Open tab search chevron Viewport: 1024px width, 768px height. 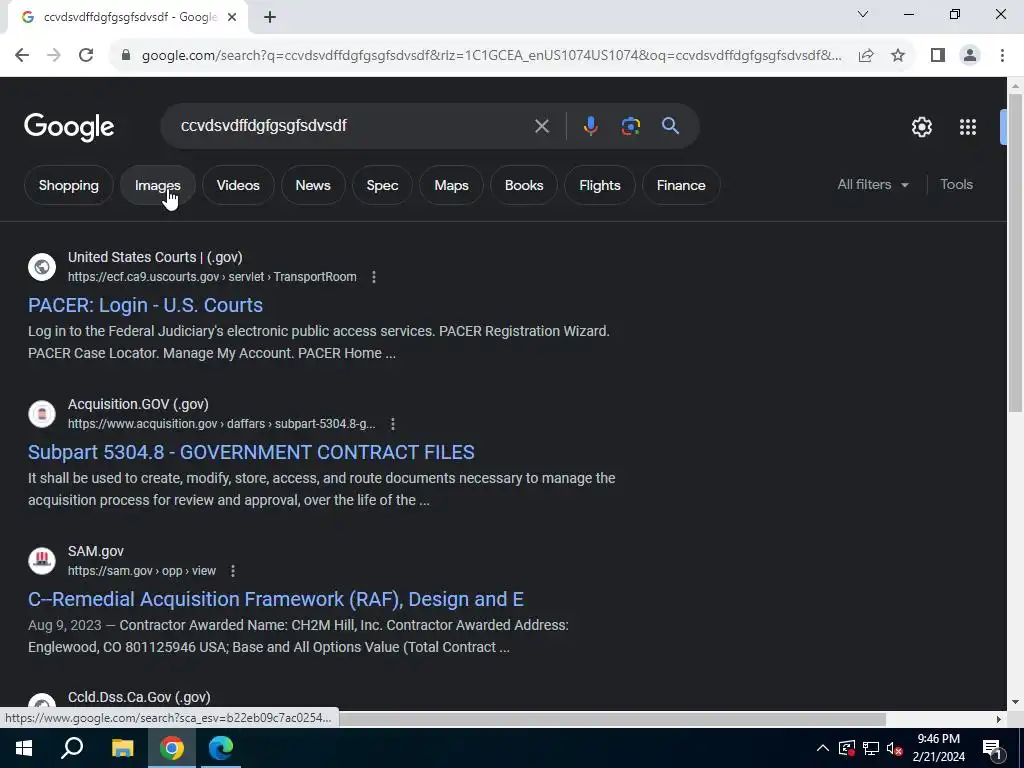coord(863,14)
